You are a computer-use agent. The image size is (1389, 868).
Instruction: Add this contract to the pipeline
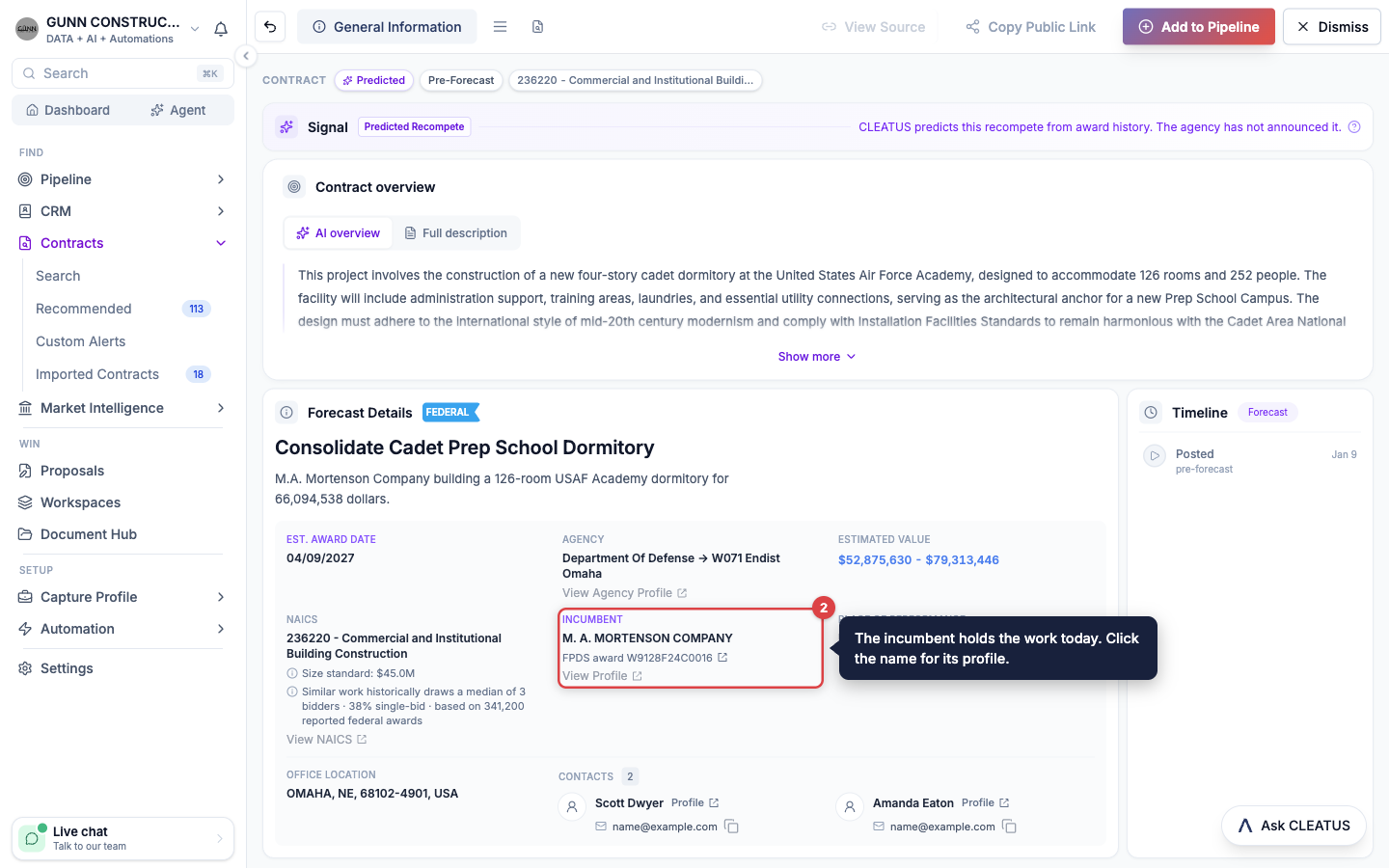tap(1199, 27)
